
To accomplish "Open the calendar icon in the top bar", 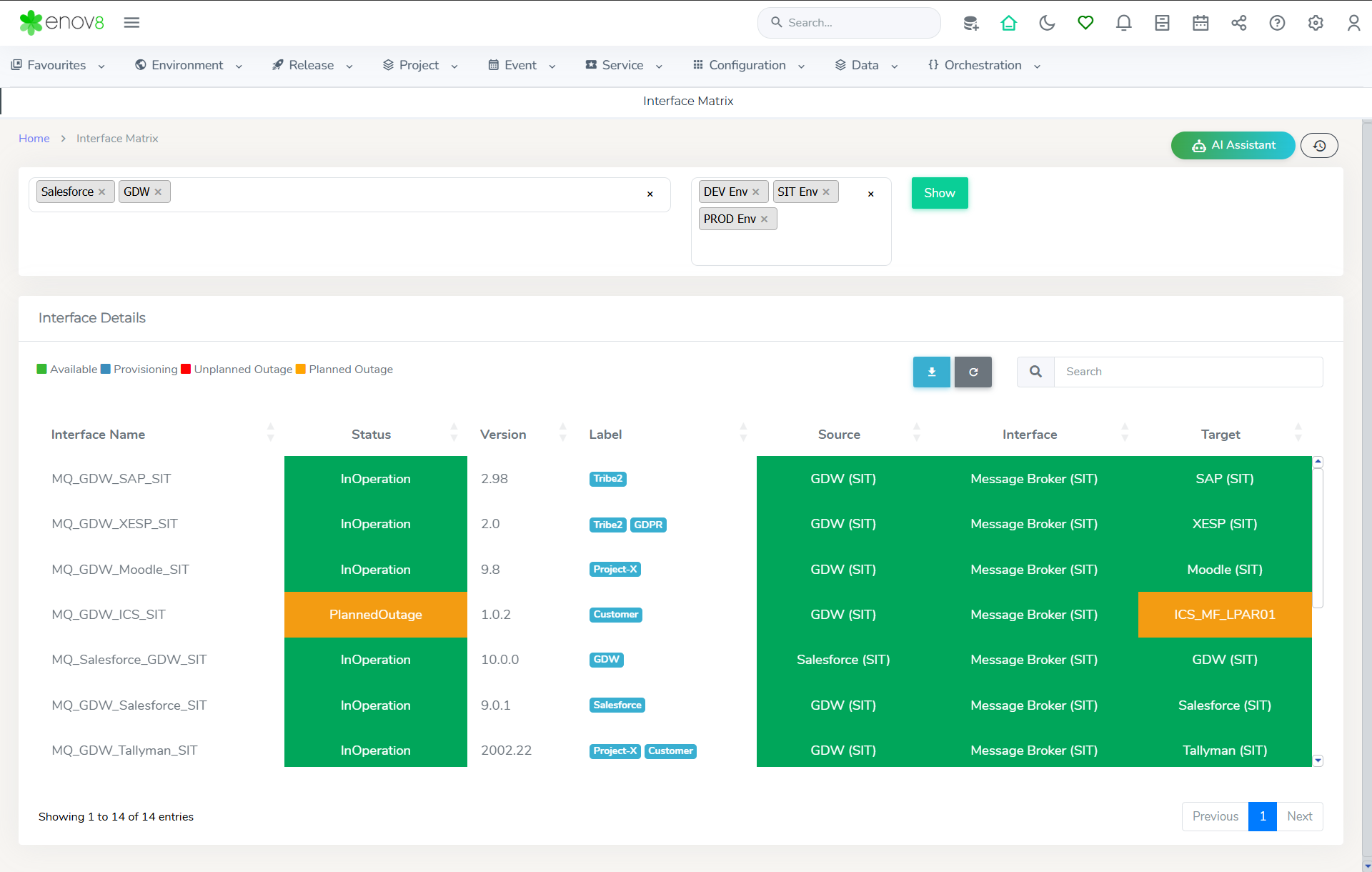I will (1200, 23).
